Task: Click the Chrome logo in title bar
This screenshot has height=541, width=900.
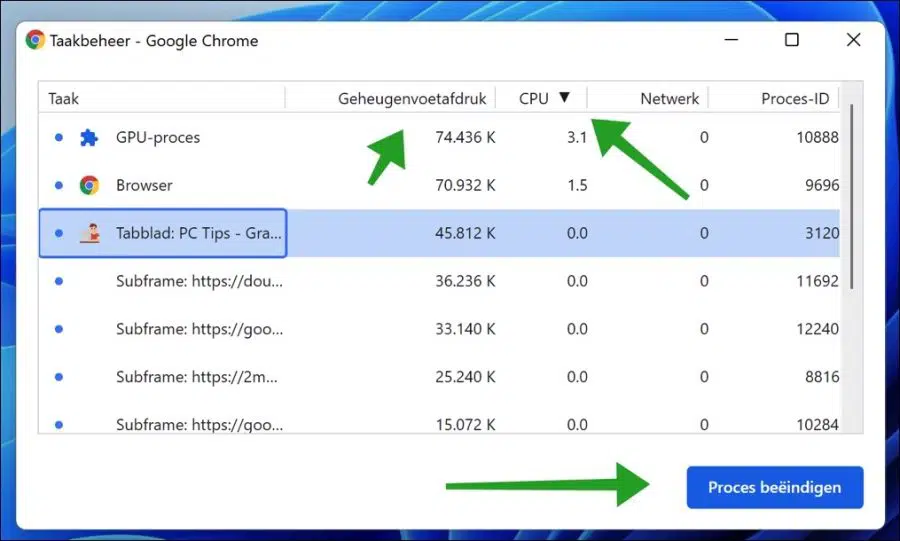Action: point(35,40)
